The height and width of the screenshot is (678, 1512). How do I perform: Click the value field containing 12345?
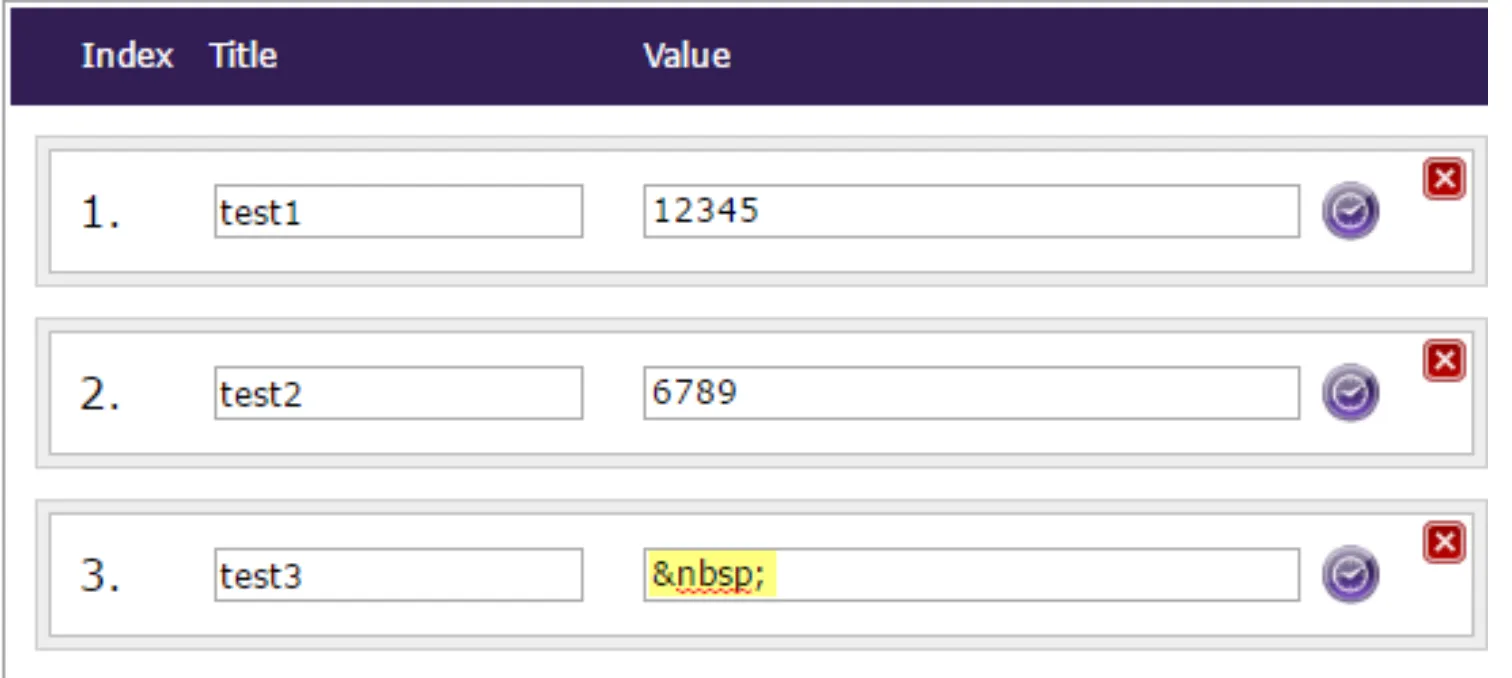(971, 211)
